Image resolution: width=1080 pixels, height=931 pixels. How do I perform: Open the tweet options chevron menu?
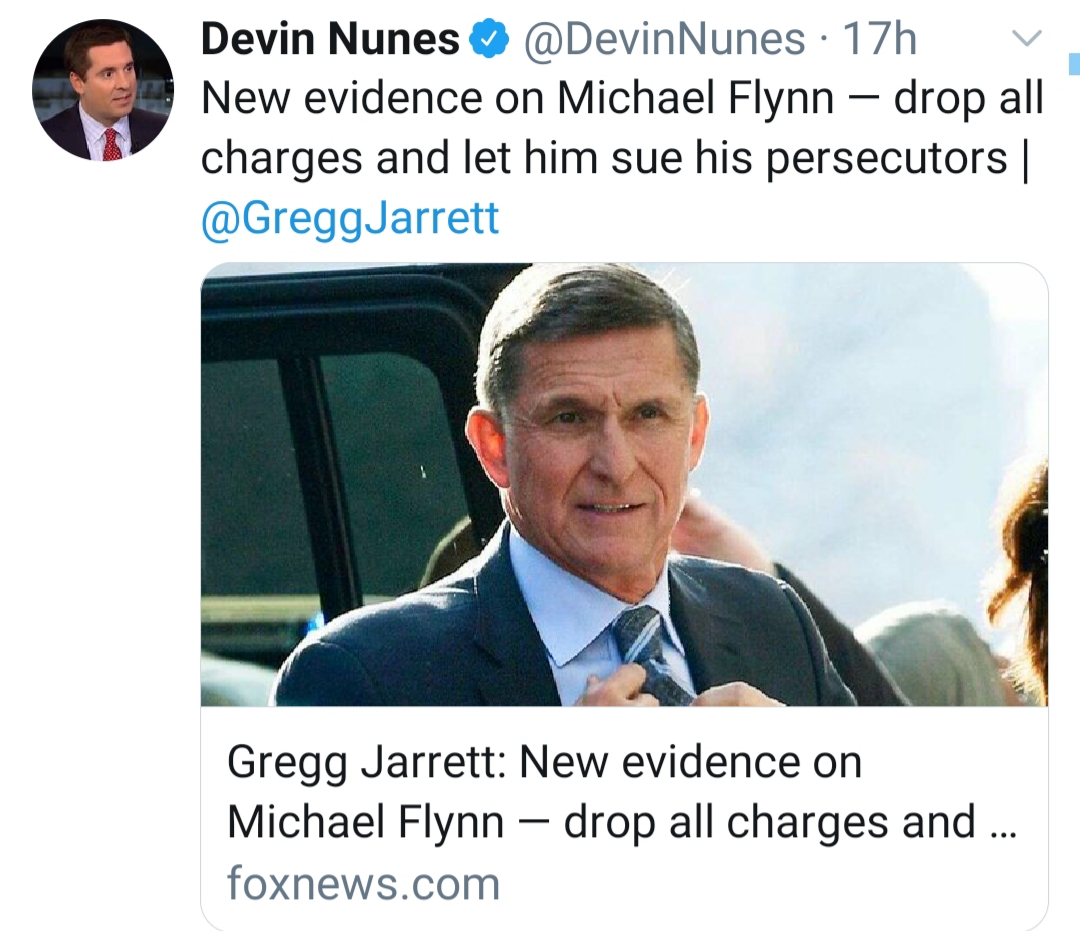pyautogui.click(x=1027, y=40)
